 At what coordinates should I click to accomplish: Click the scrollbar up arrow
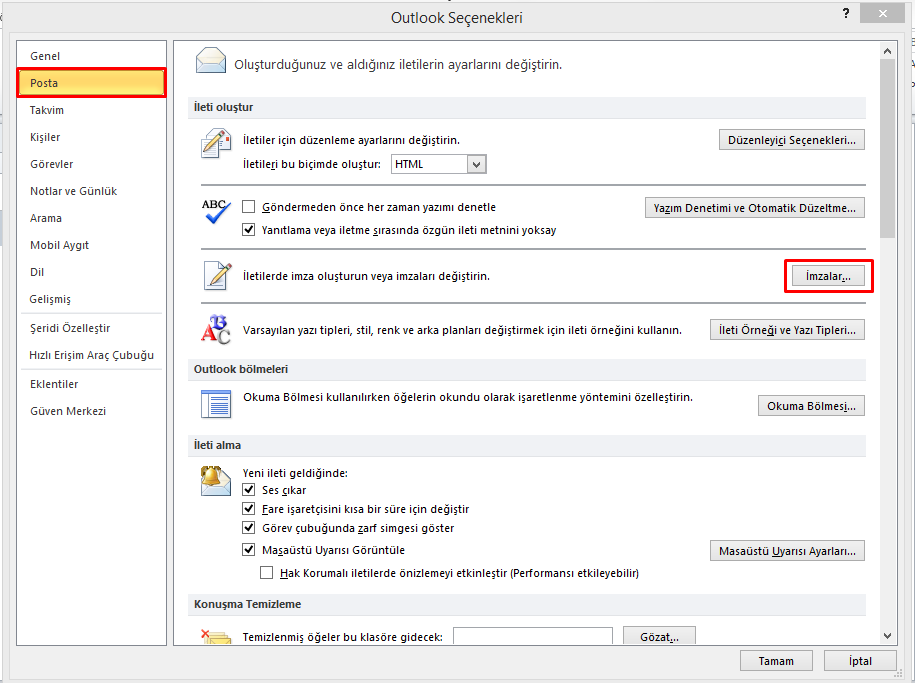point(888,51)
